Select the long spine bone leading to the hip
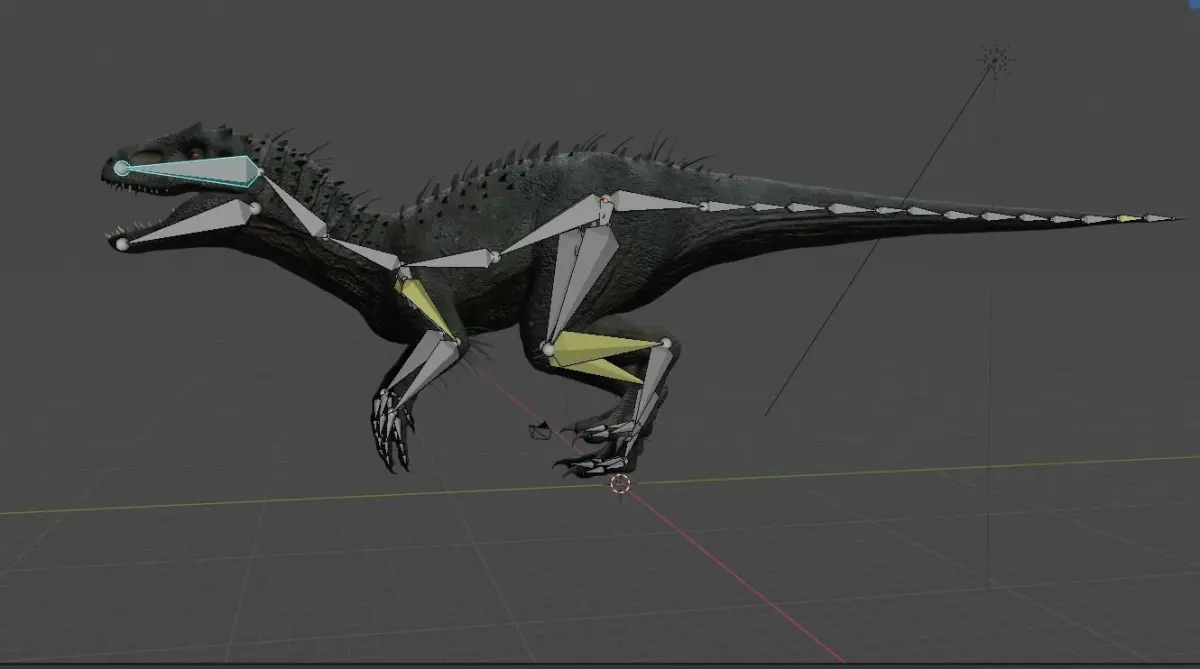 tap(553, 225)
